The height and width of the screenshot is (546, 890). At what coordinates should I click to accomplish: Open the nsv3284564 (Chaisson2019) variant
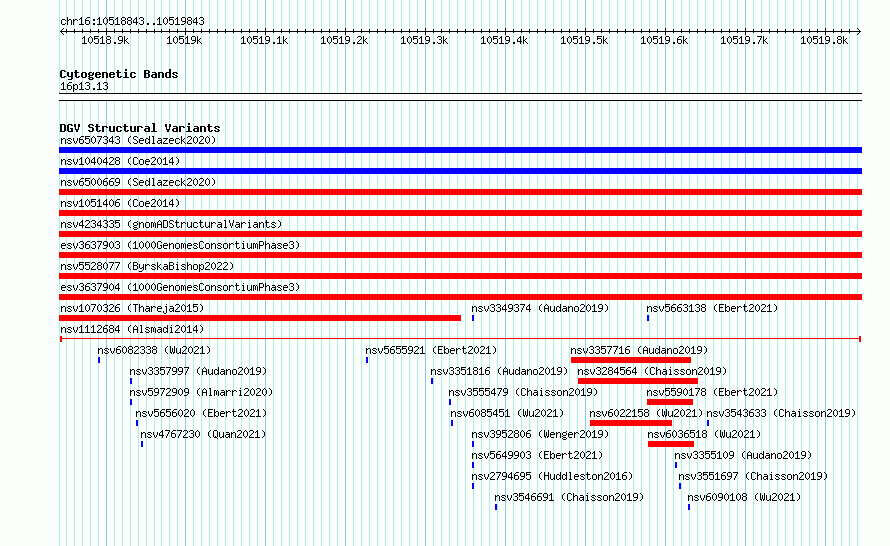(652, 371)
